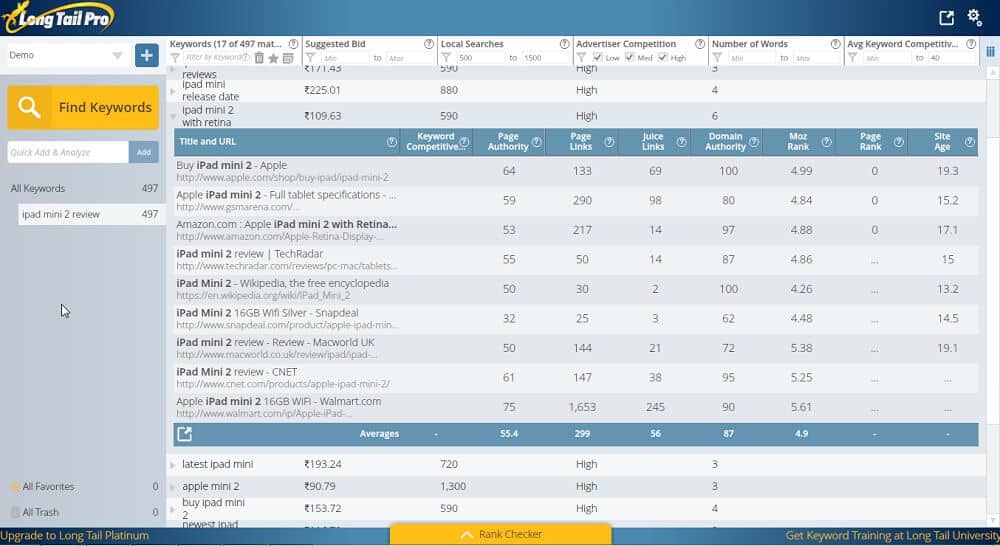1000x546 pixels.
Task: Open the Demo project dropdown
Action: pyautogui.click(x=66, y=55)
